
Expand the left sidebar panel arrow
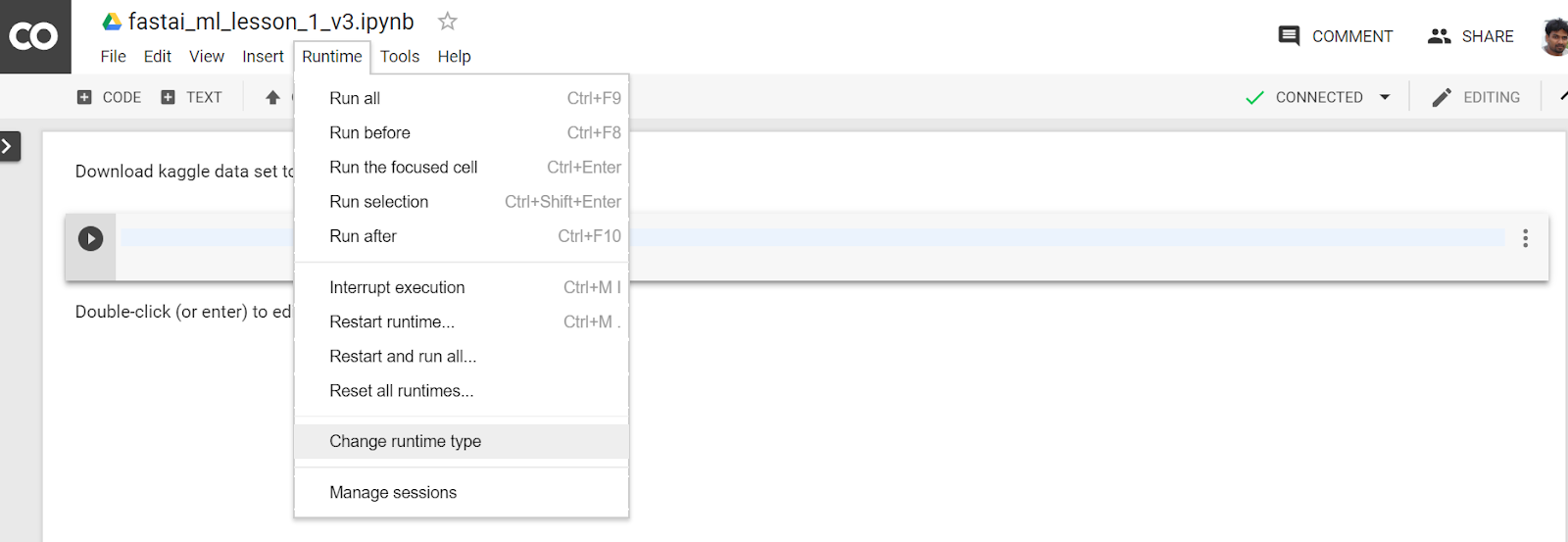tap(9, 146)
